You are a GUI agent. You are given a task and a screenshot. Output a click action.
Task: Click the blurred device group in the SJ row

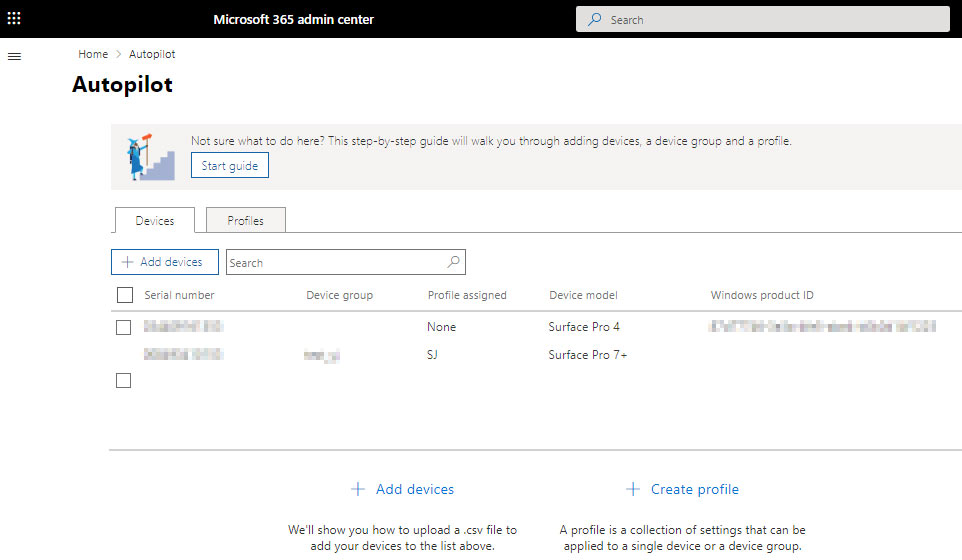(x=321, y=355)
